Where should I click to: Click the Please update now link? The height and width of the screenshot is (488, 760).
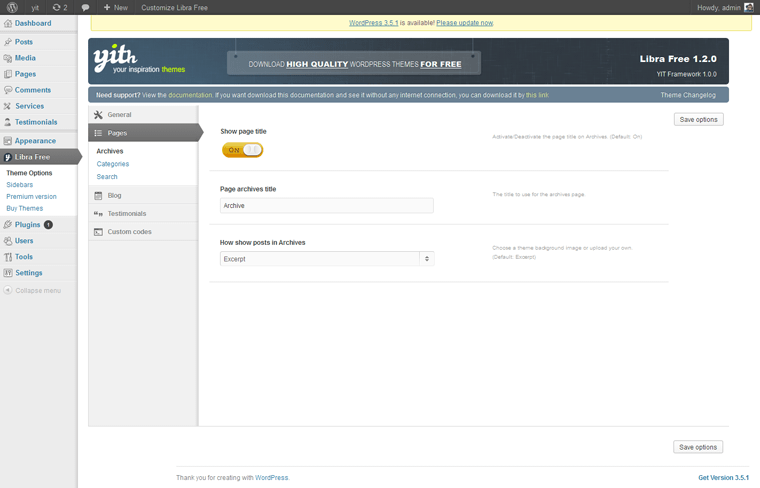(x=464, y=23)
